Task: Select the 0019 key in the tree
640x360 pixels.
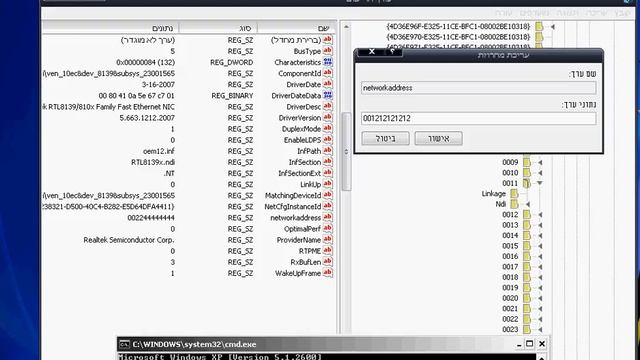Action: click(x=510, y=288)
